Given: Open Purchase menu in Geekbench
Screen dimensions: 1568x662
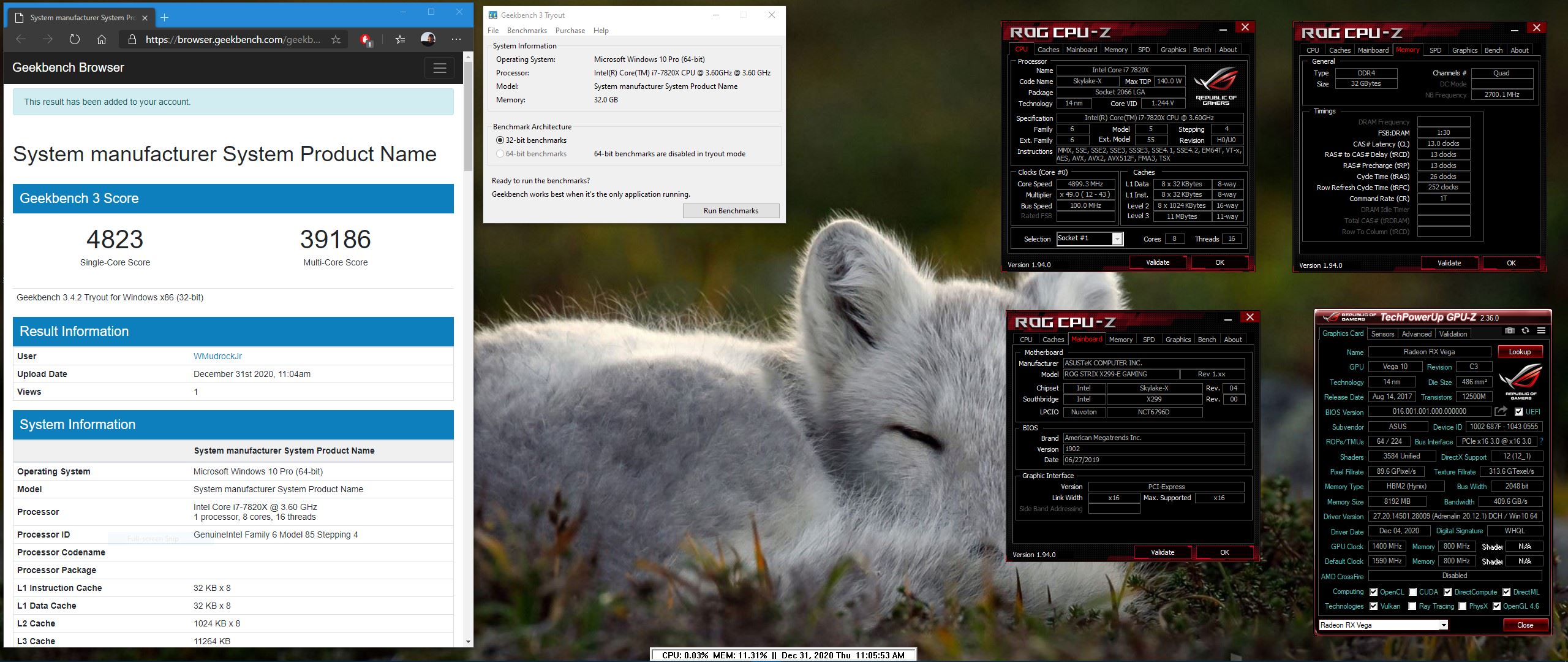Looking at the screenshot, I should coord(570,31).
